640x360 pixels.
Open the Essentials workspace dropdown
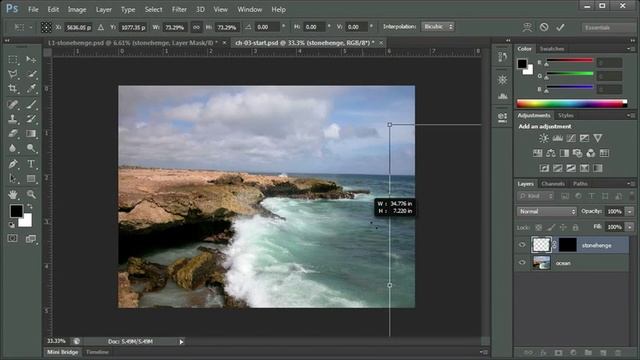608,27
